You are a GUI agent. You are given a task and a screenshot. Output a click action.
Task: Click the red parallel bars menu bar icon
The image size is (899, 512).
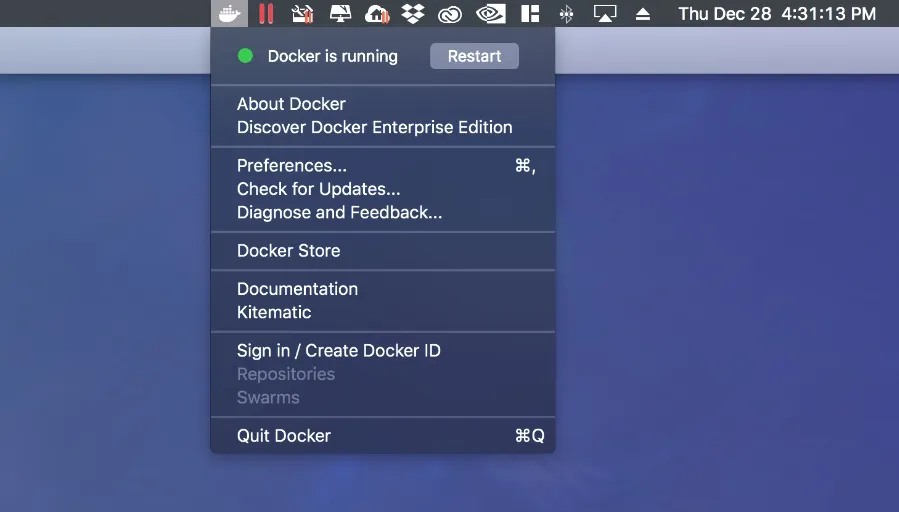tap(266, 14)
